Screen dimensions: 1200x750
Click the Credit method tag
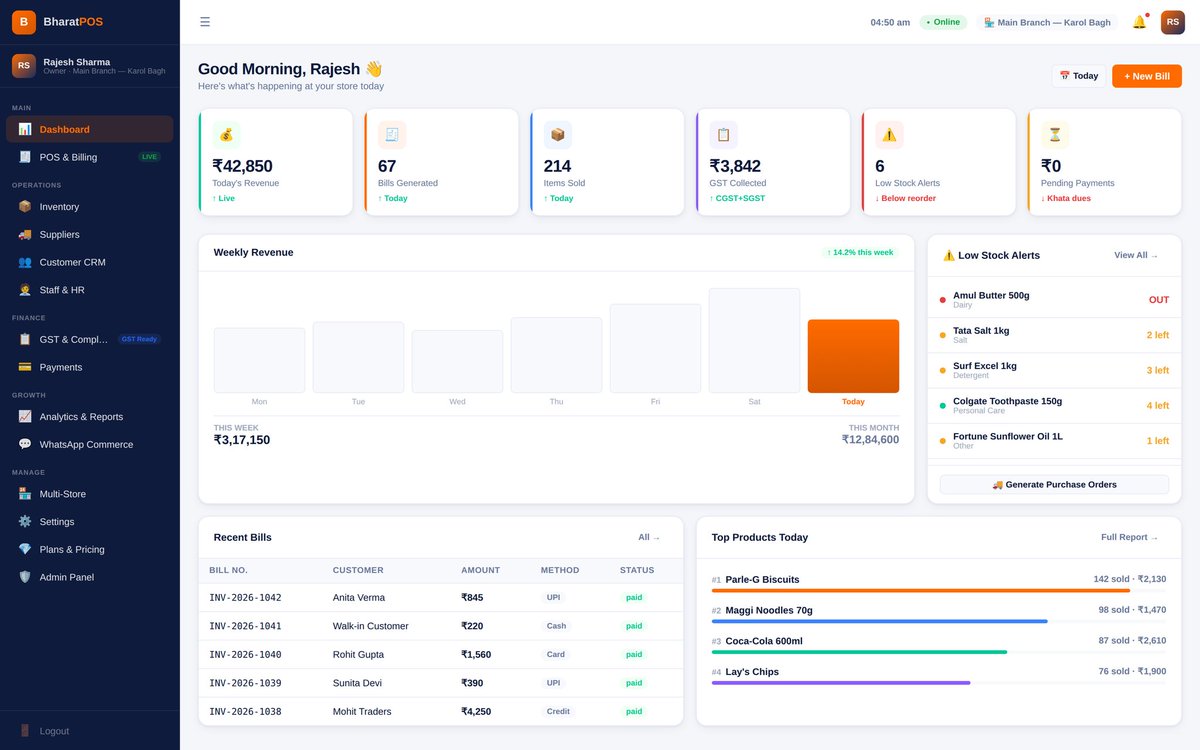pos(558,712)
